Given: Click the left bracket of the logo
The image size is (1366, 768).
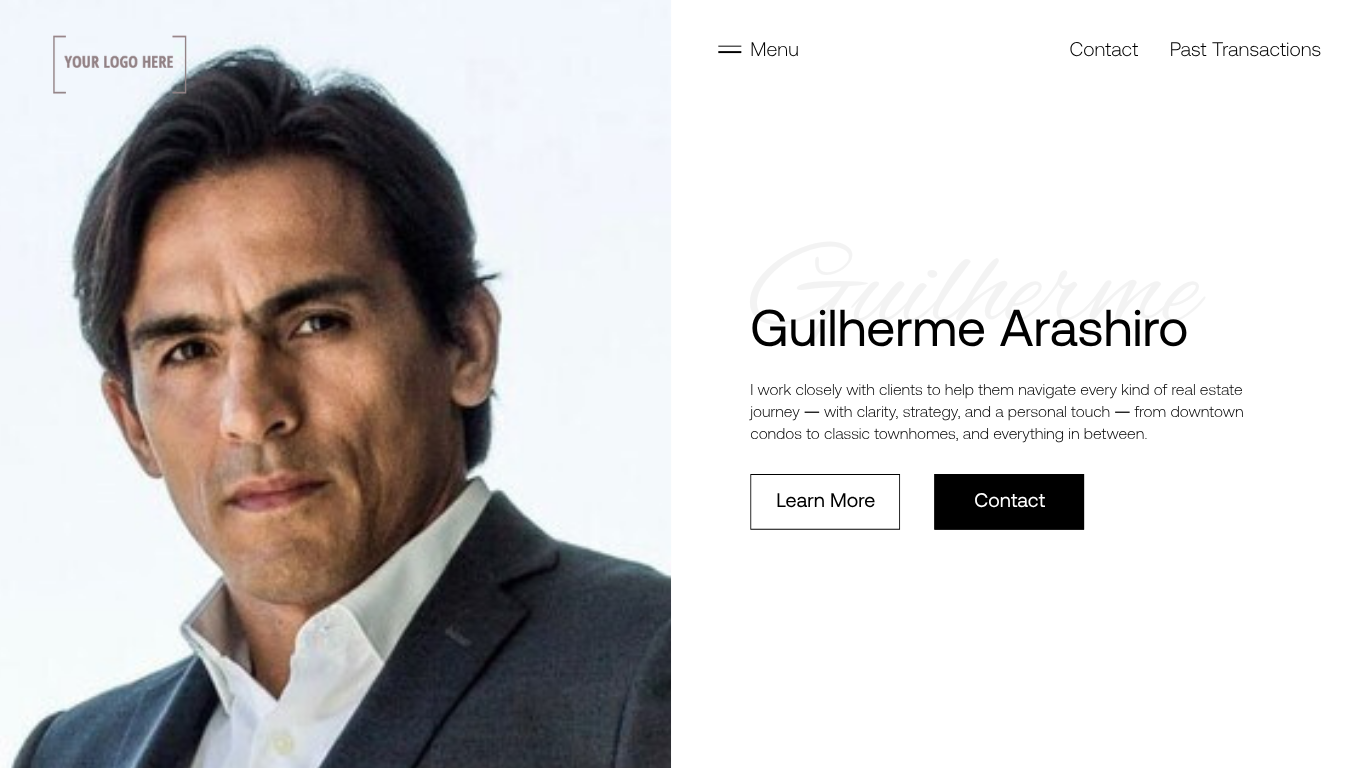Looking at the screenshot, I should pyautogui.click(x=58, y=64).
